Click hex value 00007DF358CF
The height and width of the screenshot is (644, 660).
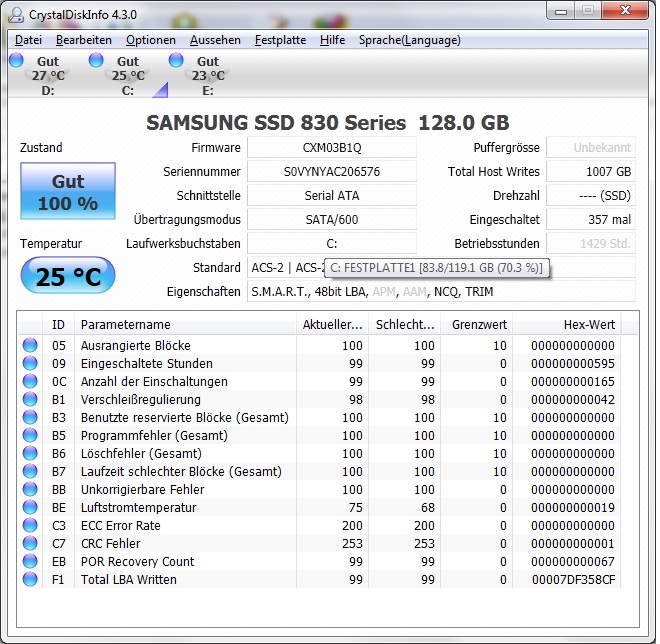pos(573,580)
